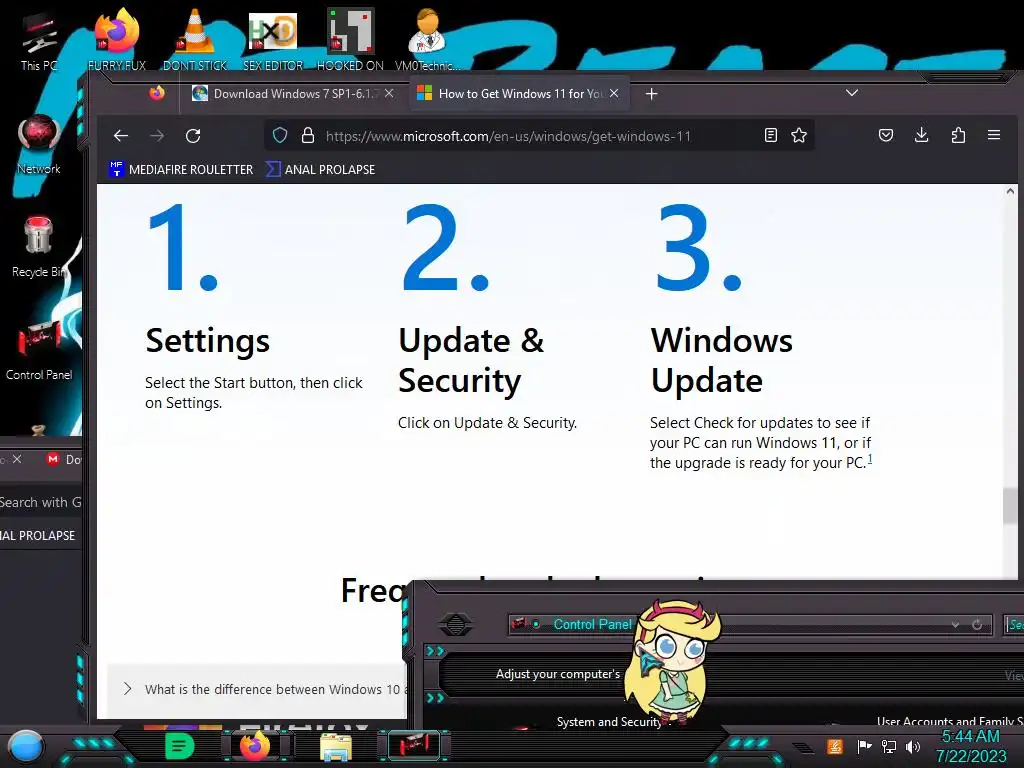Click the Control Panel window search box

(x=1014, y=625)
